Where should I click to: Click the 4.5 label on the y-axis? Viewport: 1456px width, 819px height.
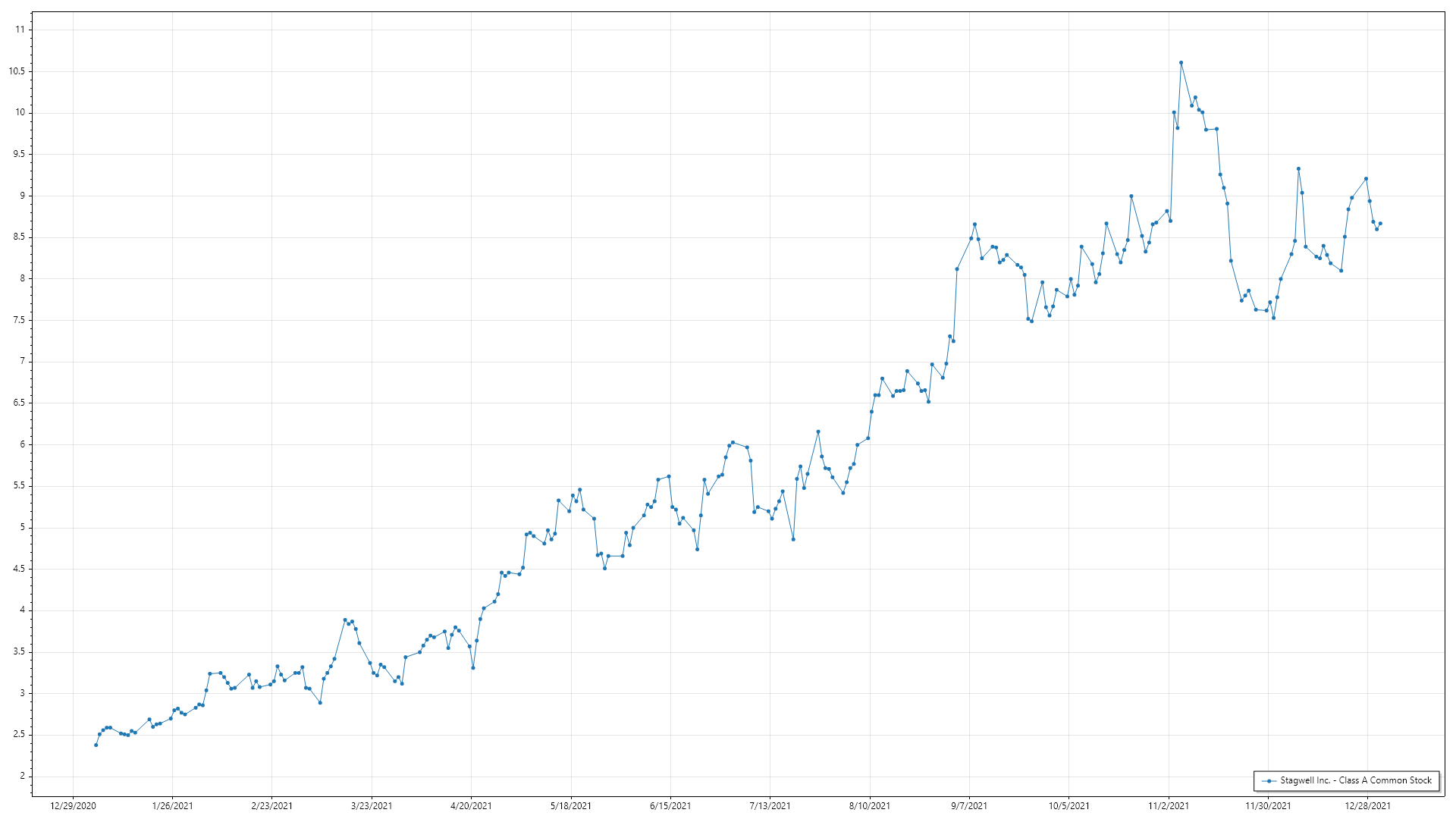(x=18, y=569)
